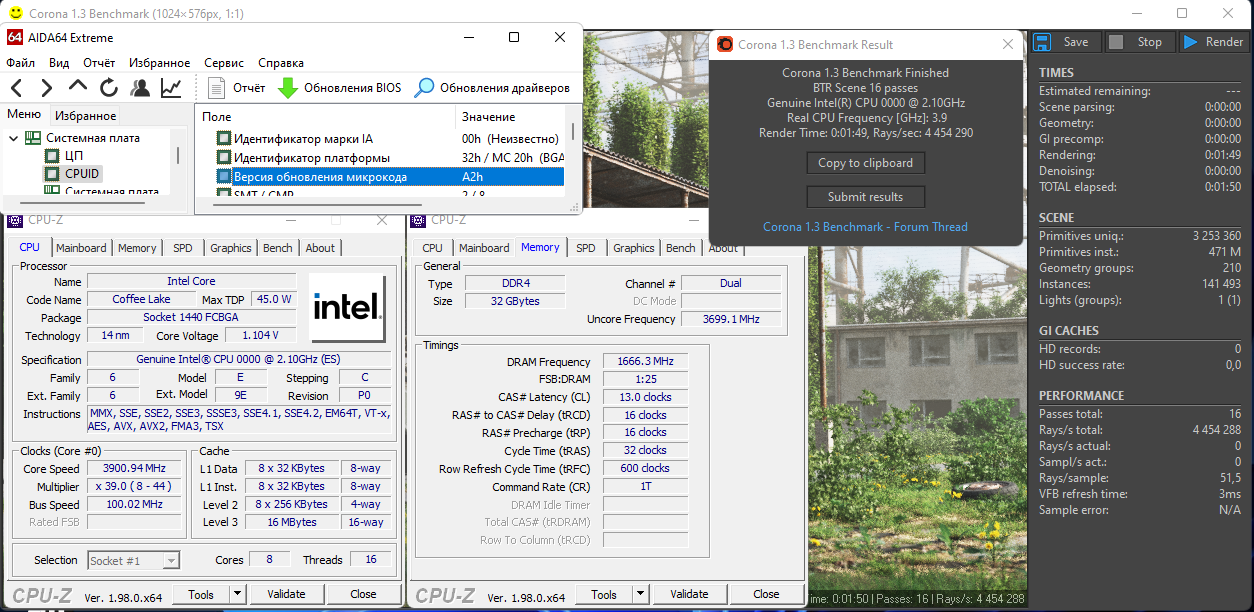The width and height of the screenshot is (1254, 612).
Task: Select Mainboard tab in right CPU-Z
Action: pos(484,248)
